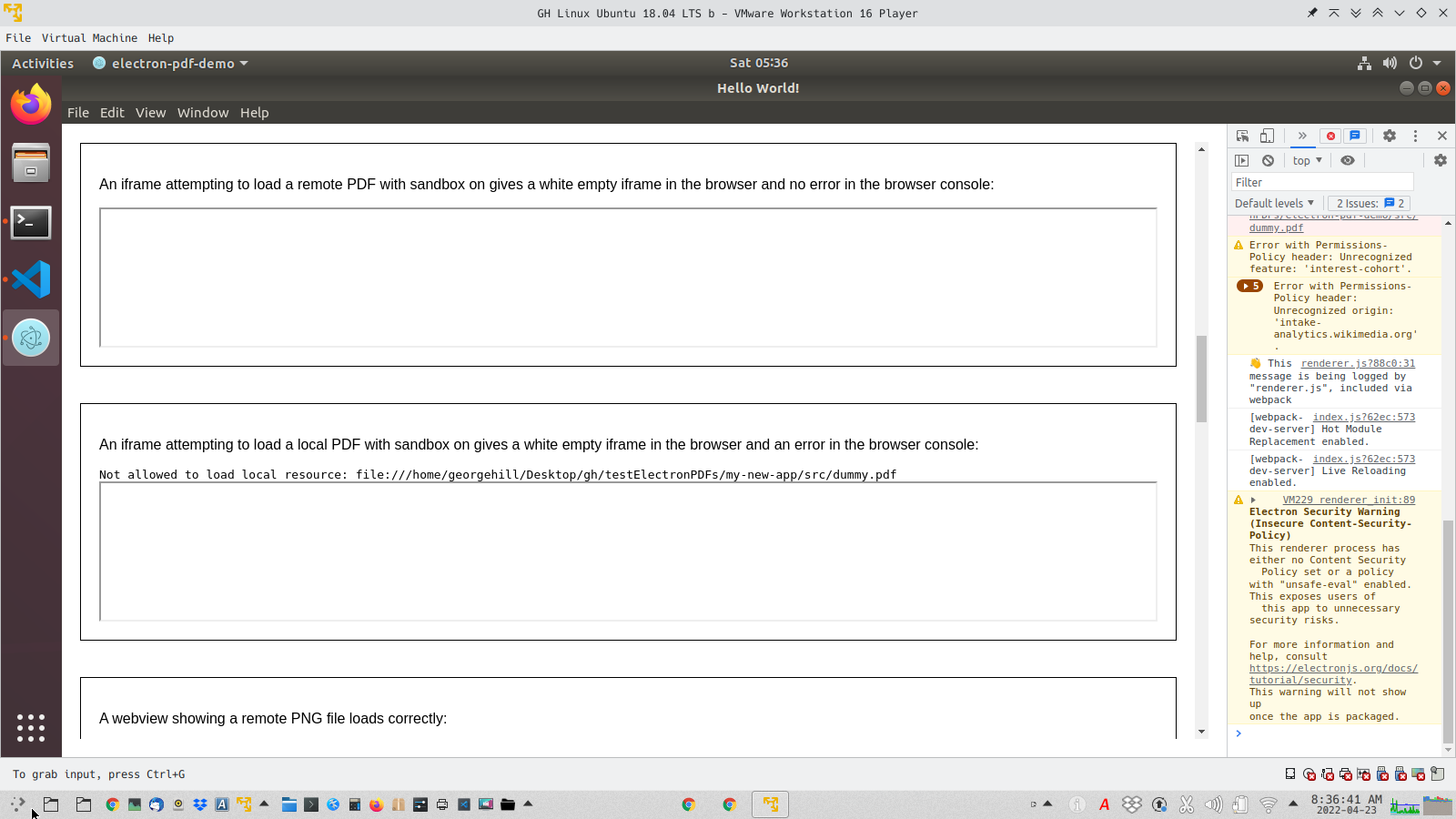Image resolution: width=1456 pixels, height=819 pixels.
Task: Clear the console with the no-entry icon
Action: click(1268, 159)
